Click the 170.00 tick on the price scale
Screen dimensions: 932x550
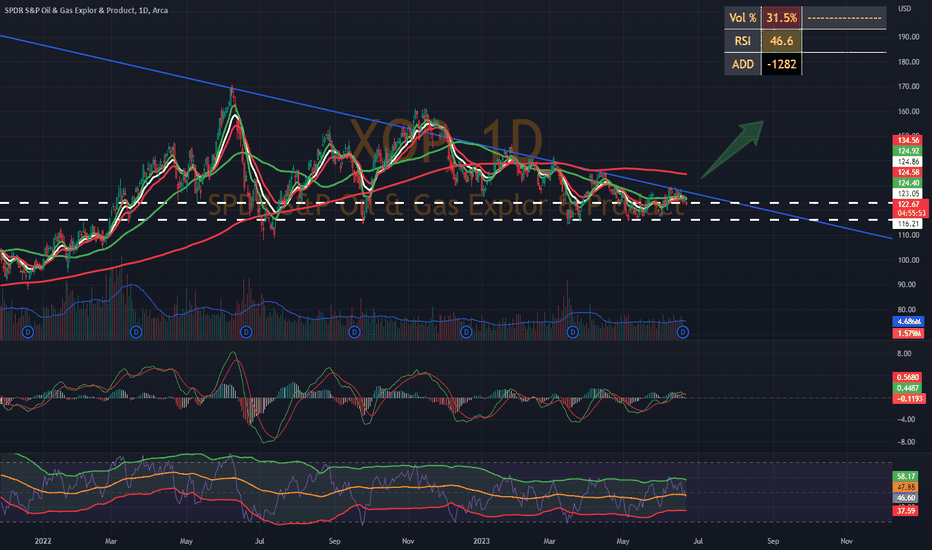(908, 86)
